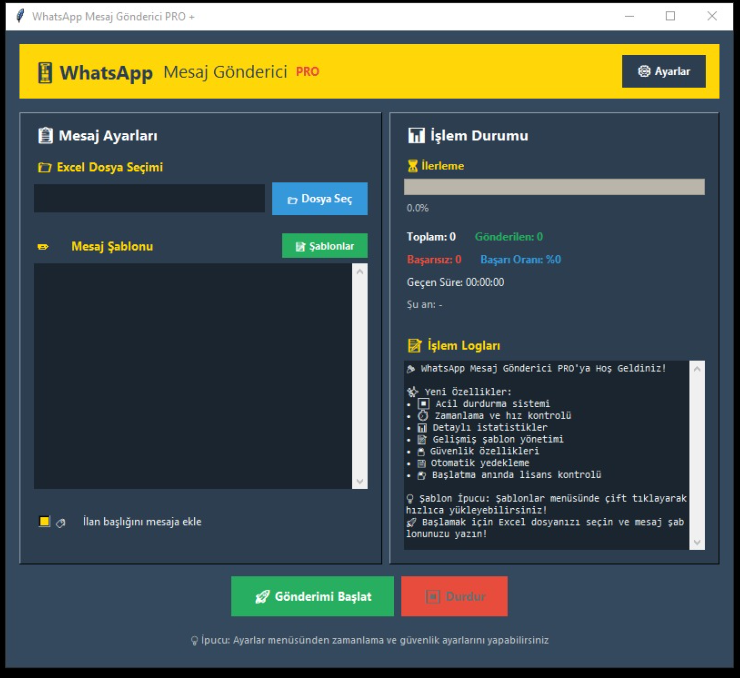Viewport: 740px width, 678px height.
Task: Click the Dosya Seç button
Action: click(320, 199)
